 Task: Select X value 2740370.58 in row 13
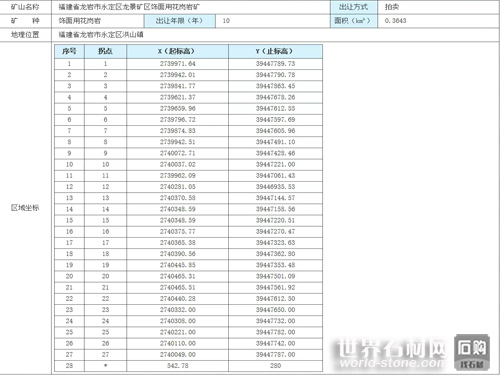[x=178, y=198]
